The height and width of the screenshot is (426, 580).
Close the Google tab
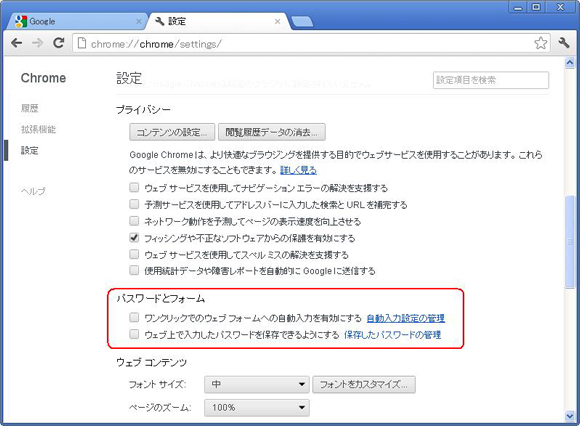click(x=139, y=21)
